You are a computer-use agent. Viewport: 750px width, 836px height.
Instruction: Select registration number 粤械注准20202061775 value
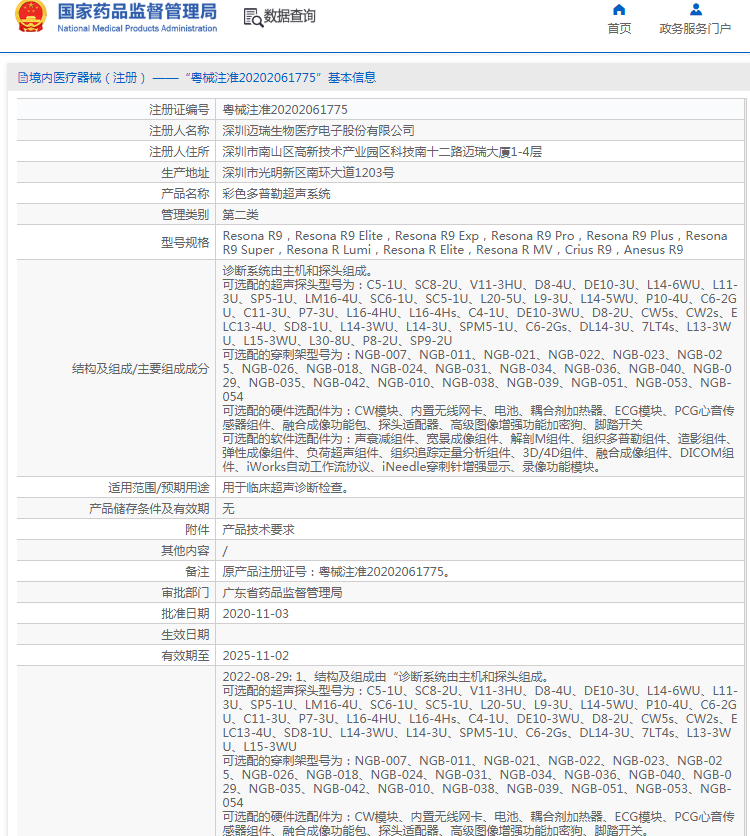[x=285, y=110]
